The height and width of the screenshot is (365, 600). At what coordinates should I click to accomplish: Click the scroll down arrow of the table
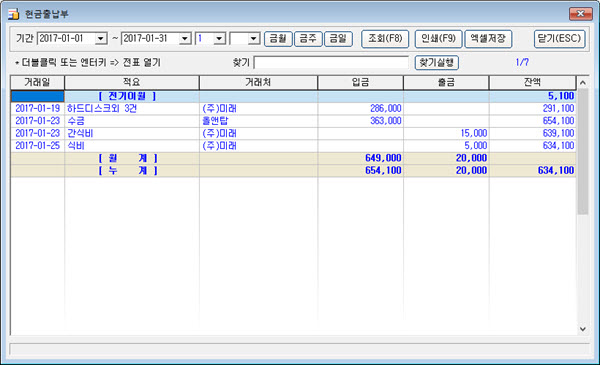pyautogui.click(x=582, y=329)
